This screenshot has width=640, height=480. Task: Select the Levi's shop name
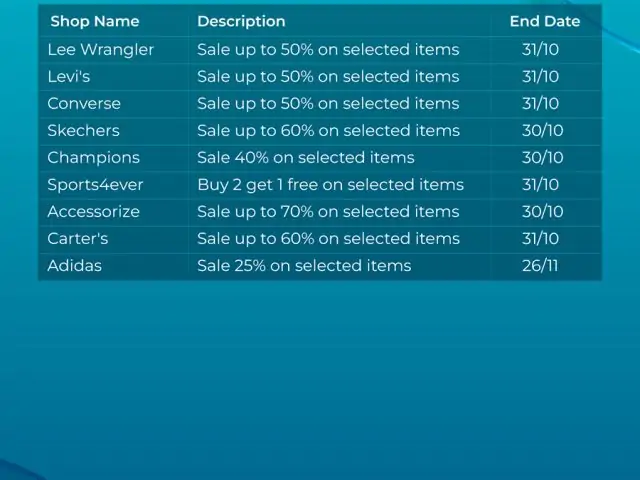(x=69, y=77)
